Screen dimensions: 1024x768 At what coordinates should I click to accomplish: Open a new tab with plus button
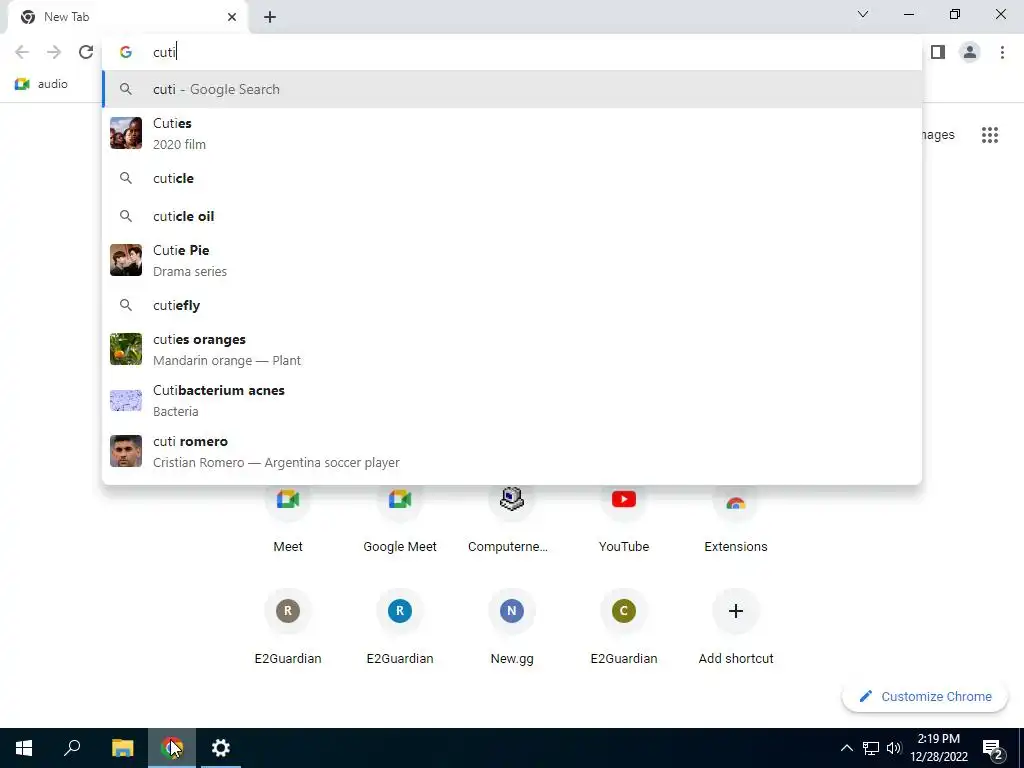coord(270,17)
